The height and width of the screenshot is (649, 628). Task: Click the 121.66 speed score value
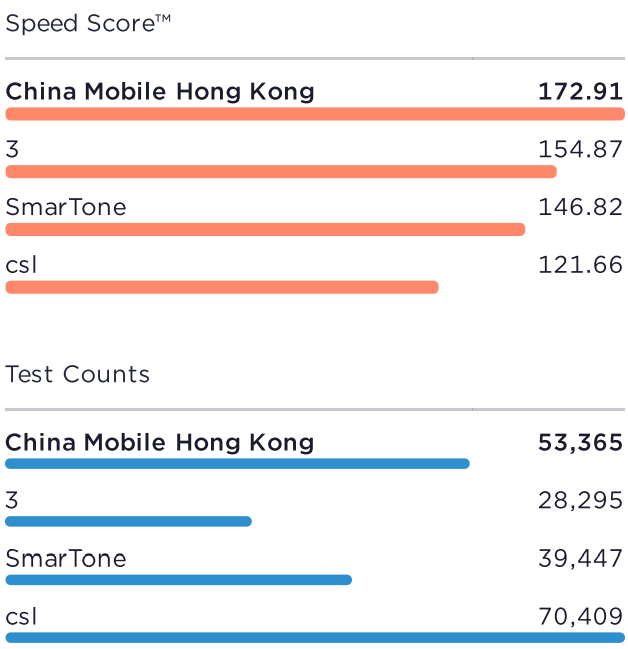tap(580, 266)
